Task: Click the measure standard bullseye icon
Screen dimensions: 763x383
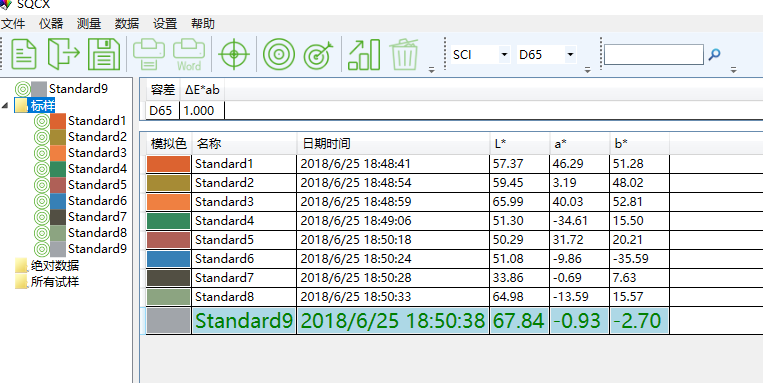Action: point(279,54)
